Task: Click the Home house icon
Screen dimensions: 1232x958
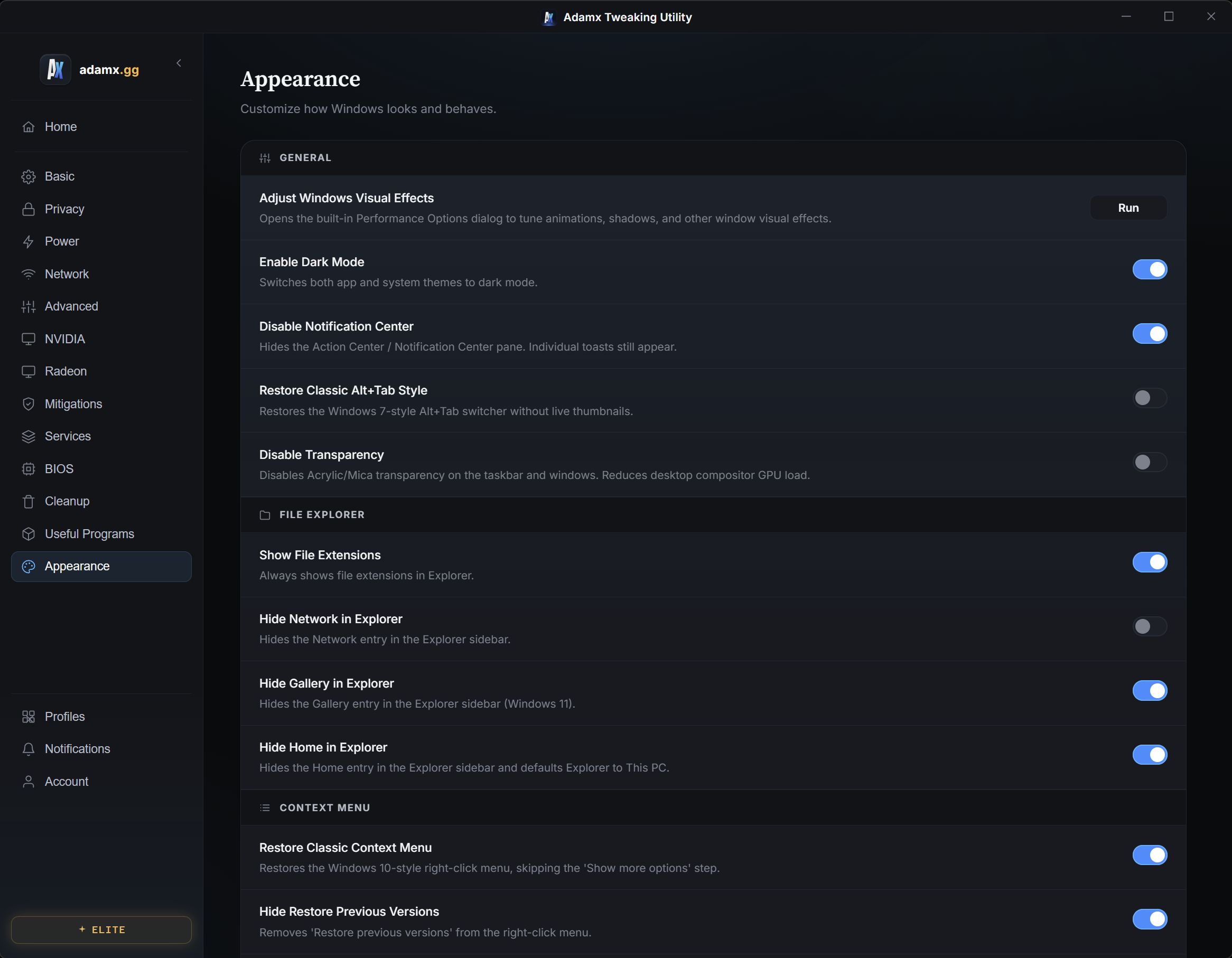Action: 28,127
